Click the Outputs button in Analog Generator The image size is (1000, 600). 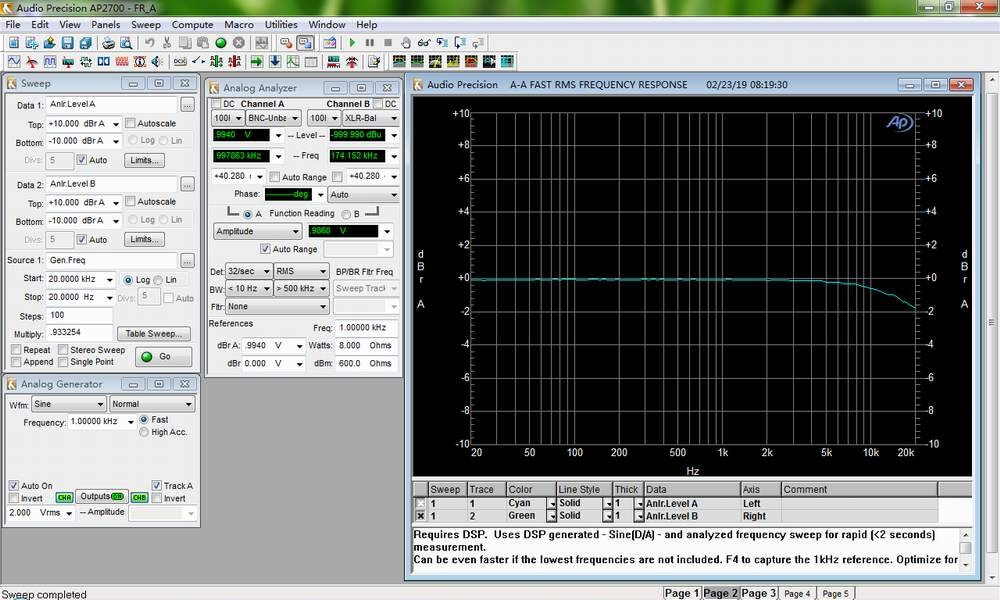click(101, 497)
